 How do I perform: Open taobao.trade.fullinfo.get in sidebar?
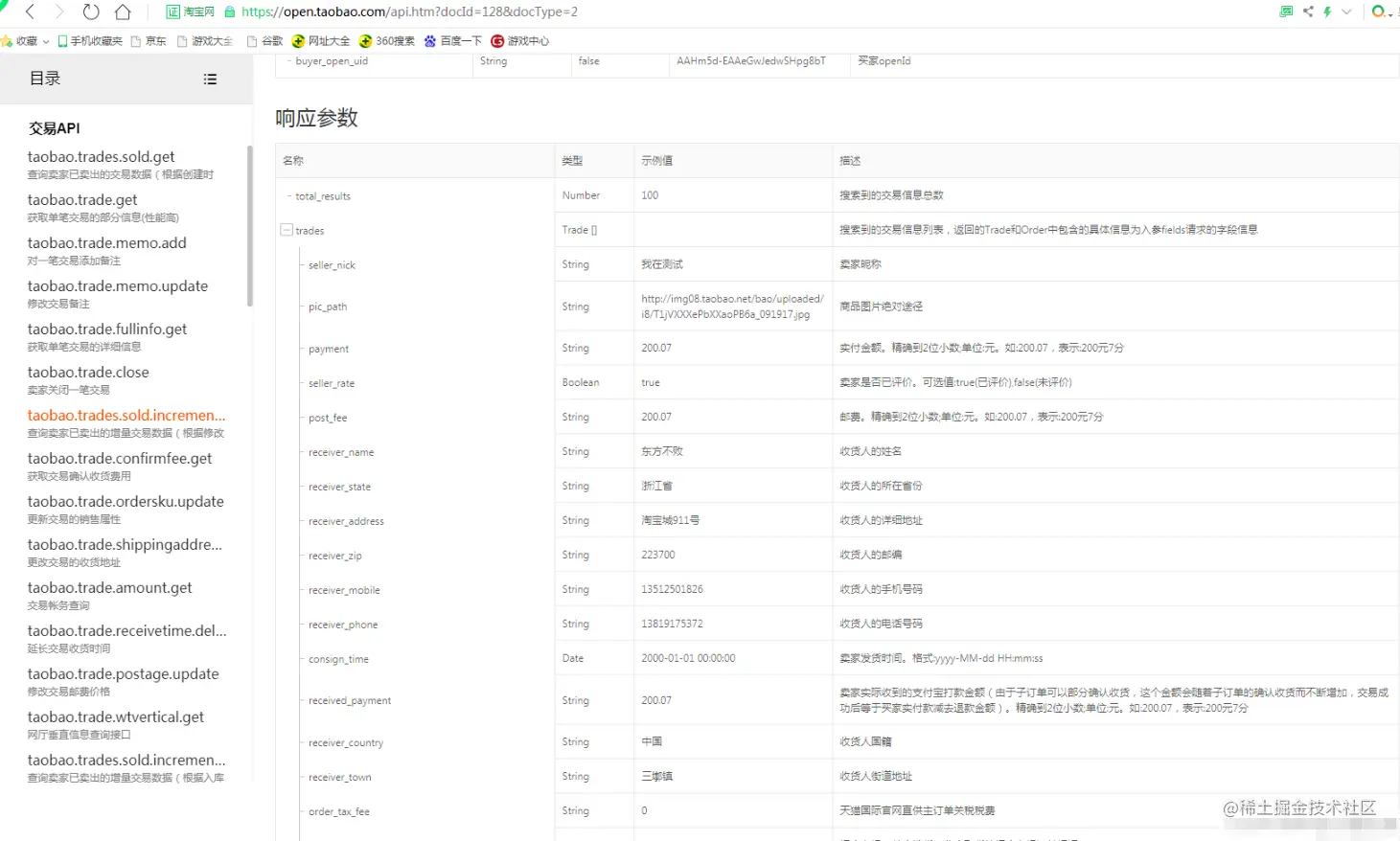(x=106, y=329)
